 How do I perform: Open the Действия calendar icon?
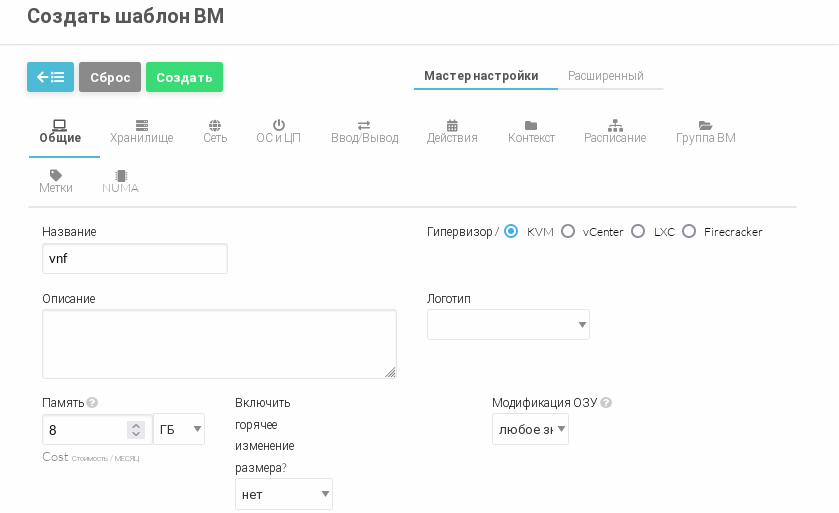[x=452, y=125]
